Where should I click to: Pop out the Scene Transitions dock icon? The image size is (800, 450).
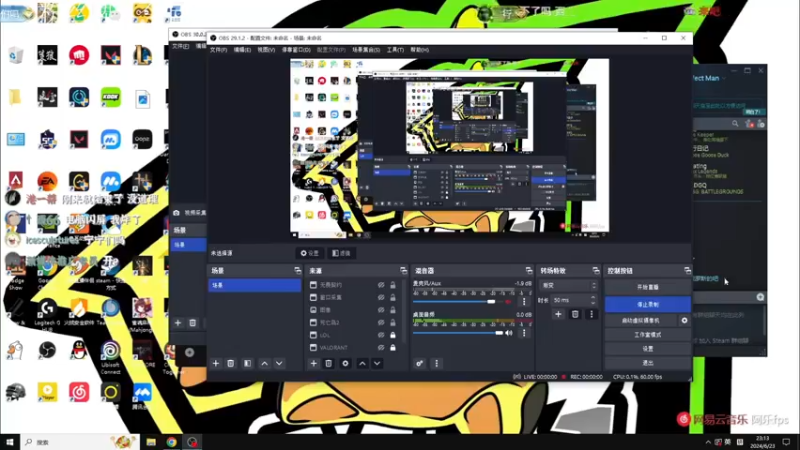point(595,270)
